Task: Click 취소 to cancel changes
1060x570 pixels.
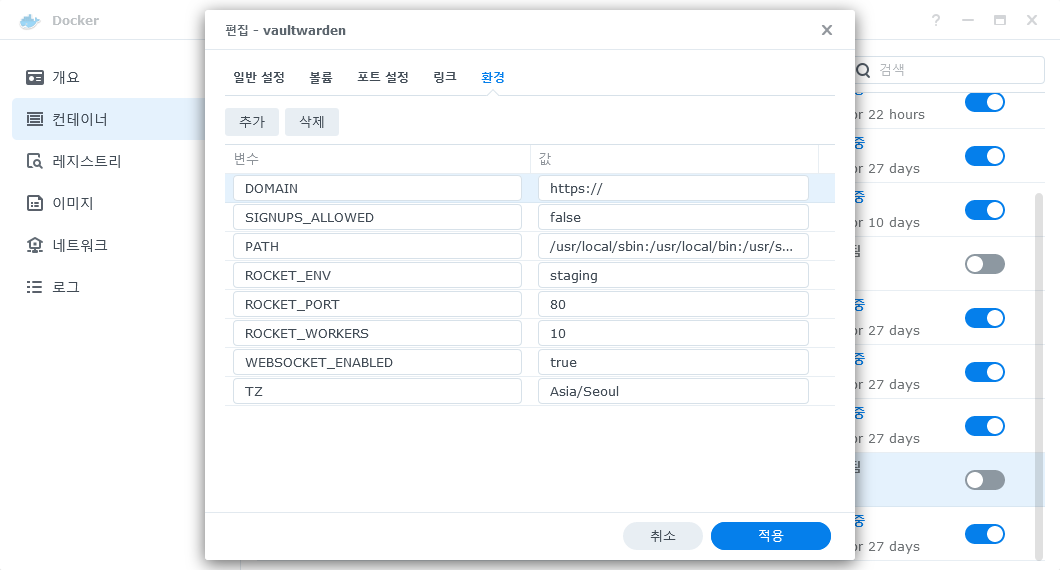Action: point(662,536)
